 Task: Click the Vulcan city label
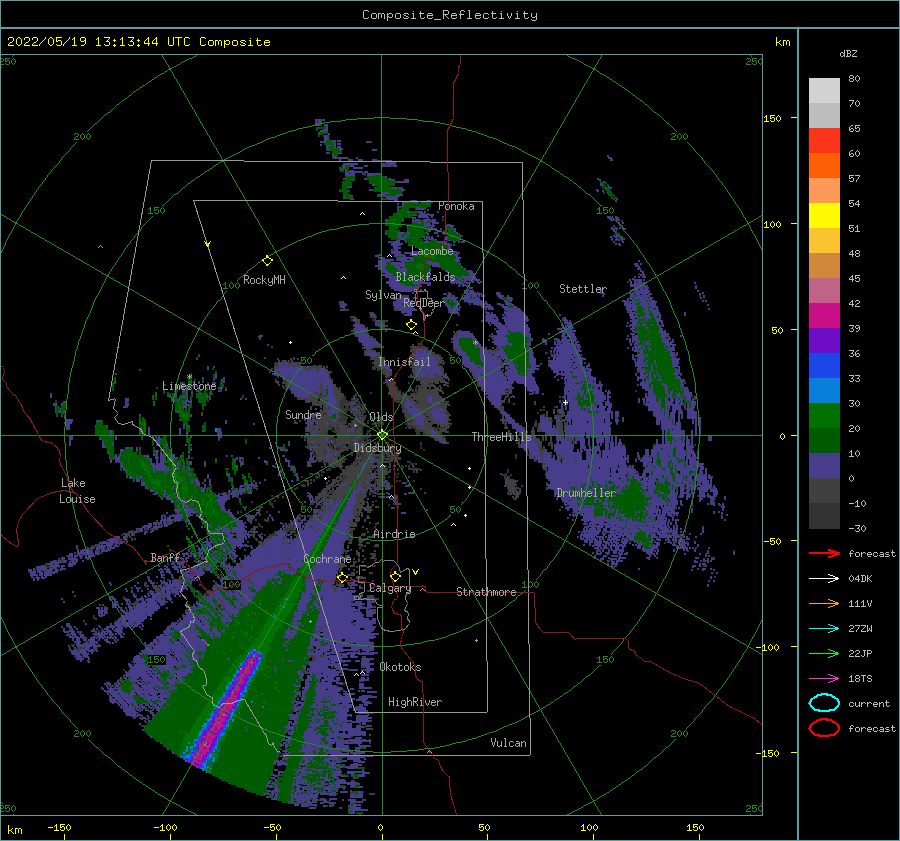pos(508,743)
